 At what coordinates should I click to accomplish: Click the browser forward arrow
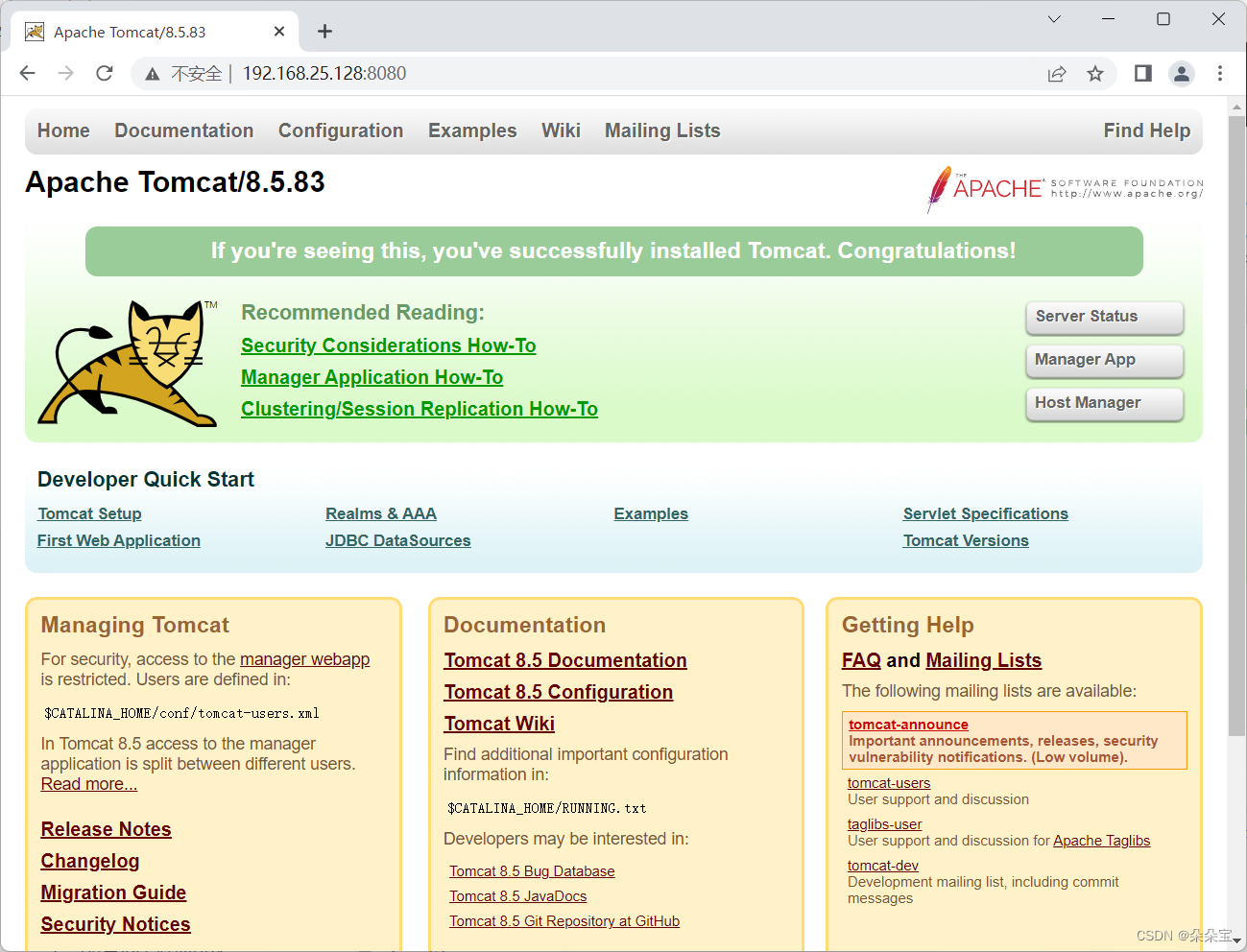[66, 73]
